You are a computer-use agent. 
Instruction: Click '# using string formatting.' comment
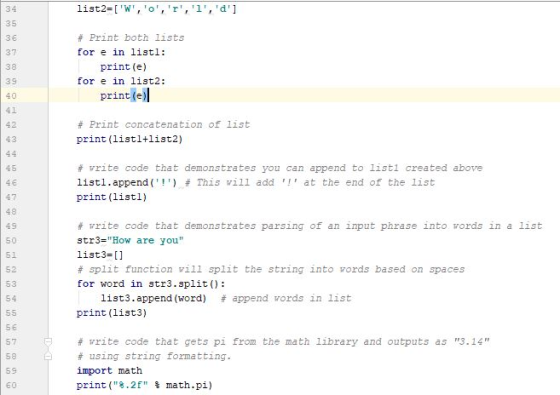154,356
